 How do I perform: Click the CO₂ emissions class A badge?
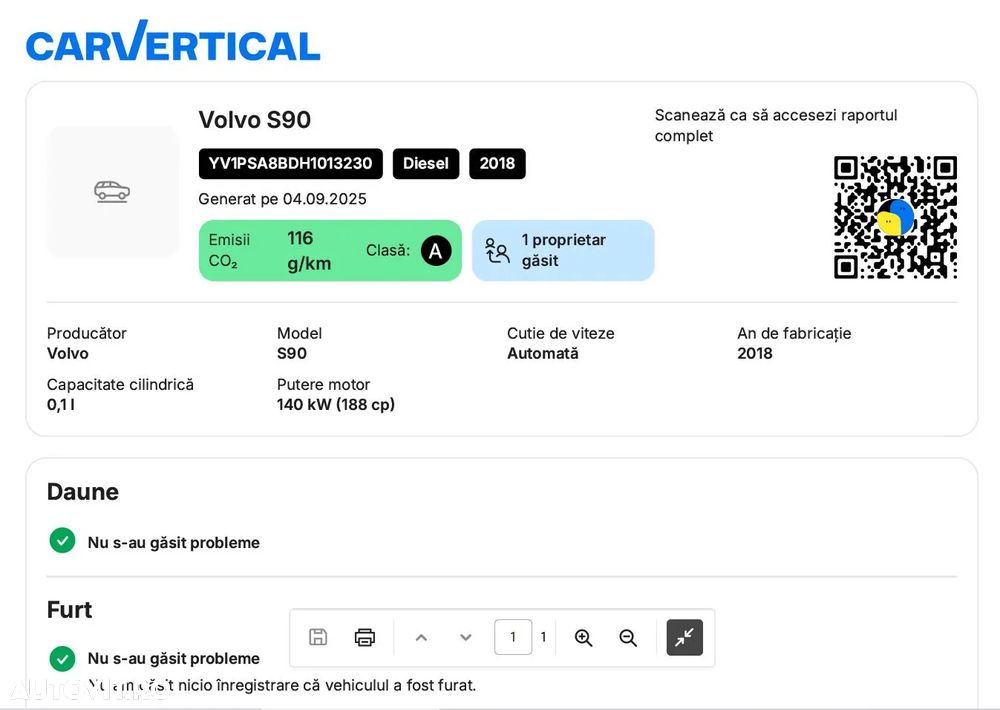(x=435, y=250)
